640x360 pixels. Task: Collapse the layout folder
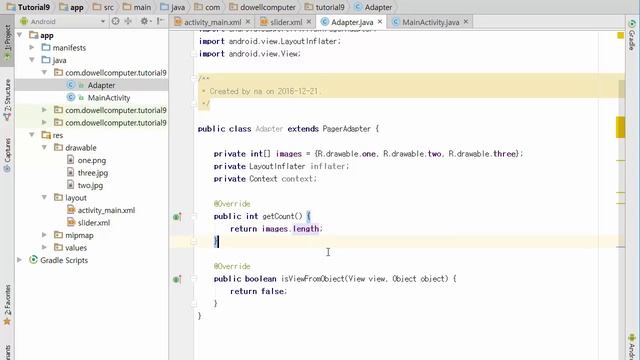point(44,198)
